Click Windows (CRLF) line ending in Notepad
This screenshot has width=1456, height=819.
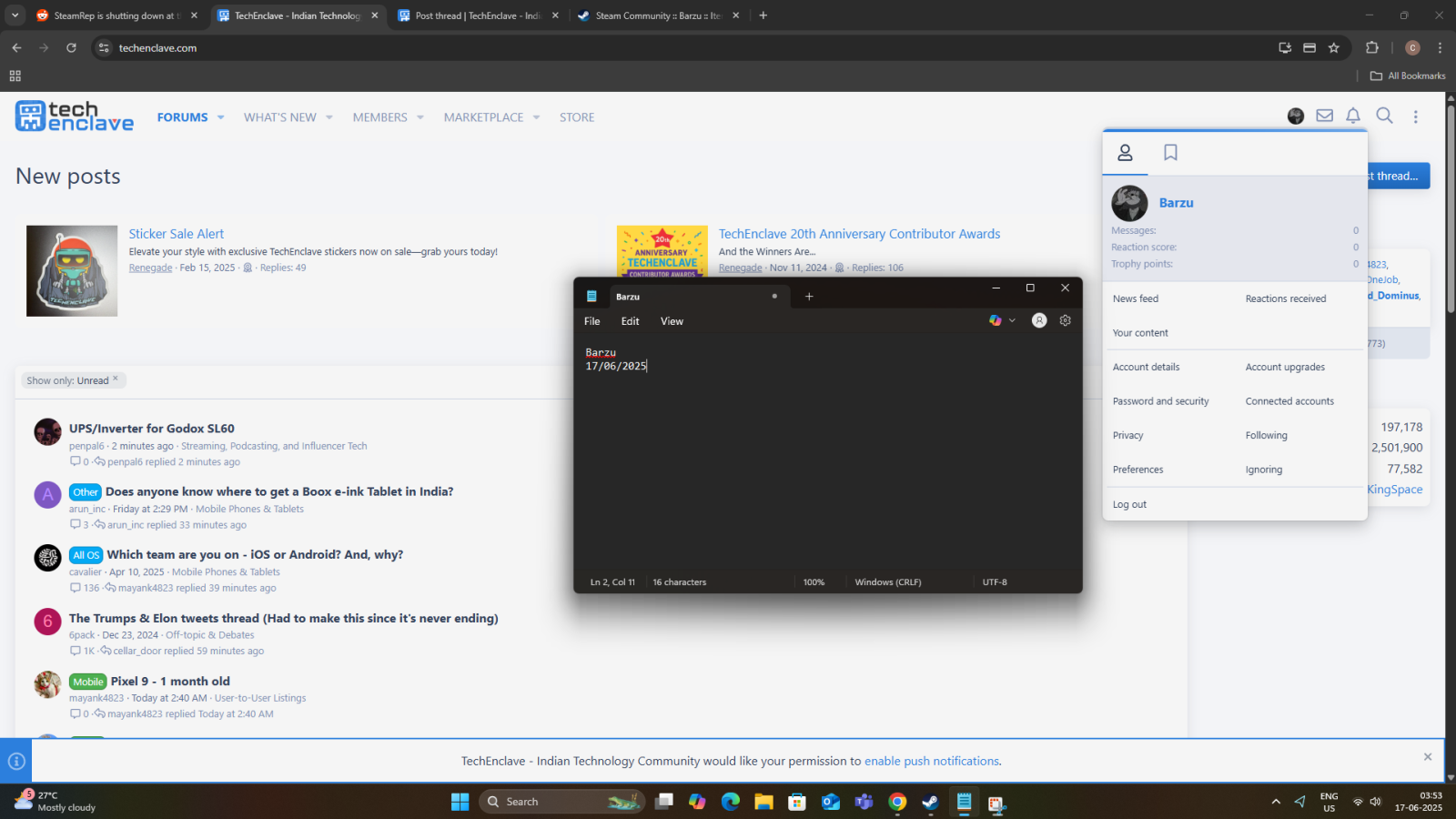pyautogui.click(x=888, y=582)
